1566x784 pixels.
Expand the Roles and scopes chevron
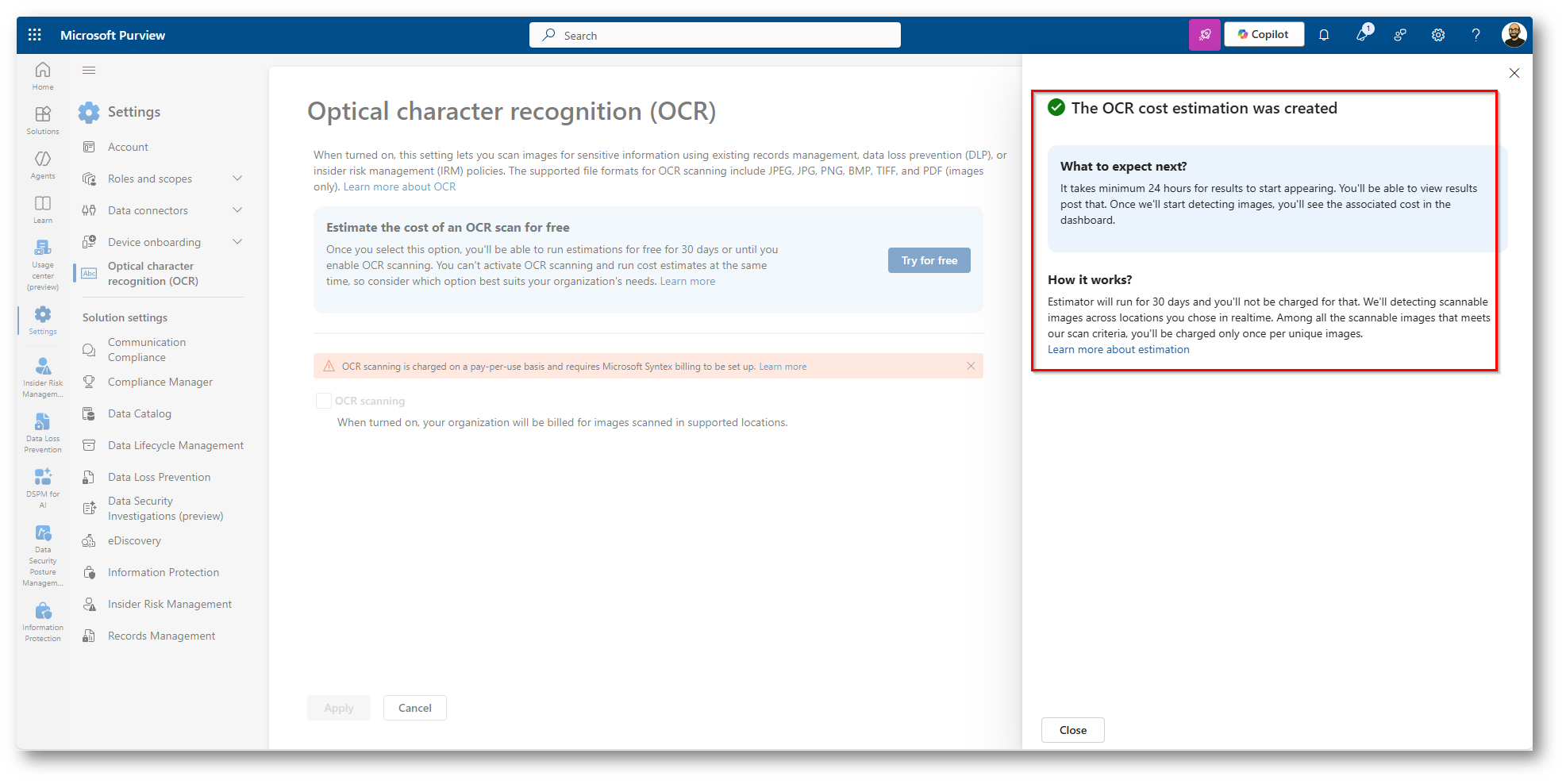click(x=237, y=179)
